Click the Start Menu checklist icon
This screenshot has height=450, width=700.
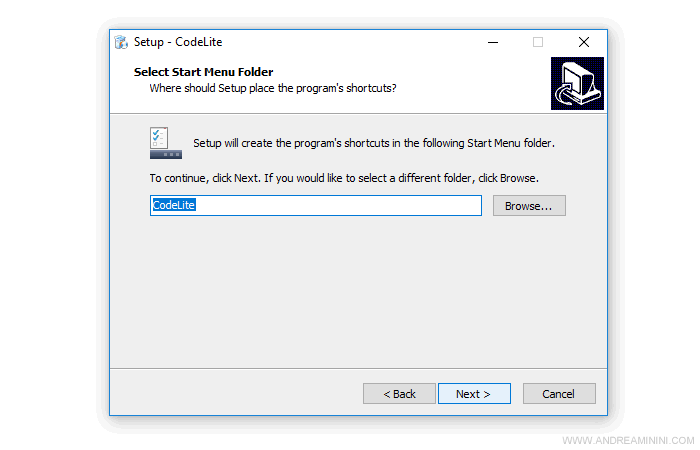(165, 143)
